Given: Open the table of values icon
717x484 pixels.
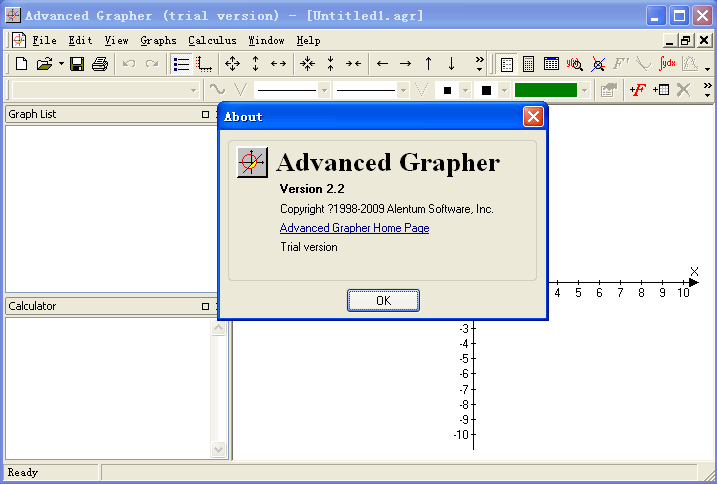Looking at the screenshot, I should tap(551, 64).
